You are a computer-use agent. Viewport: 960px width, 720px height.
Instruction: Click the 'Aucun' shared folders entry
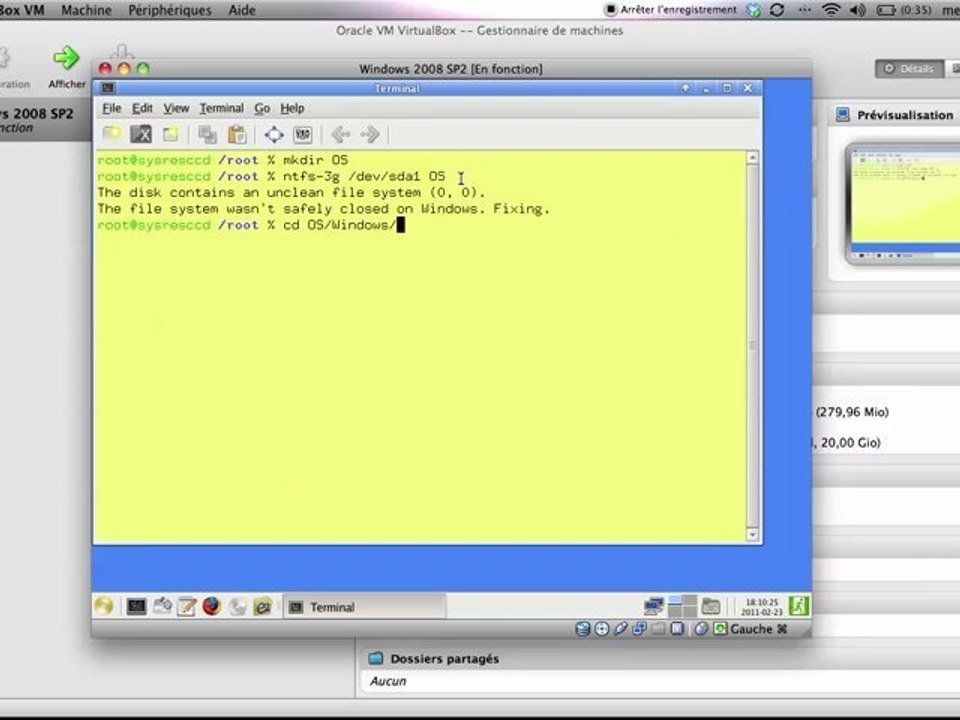tap(388, 681)
